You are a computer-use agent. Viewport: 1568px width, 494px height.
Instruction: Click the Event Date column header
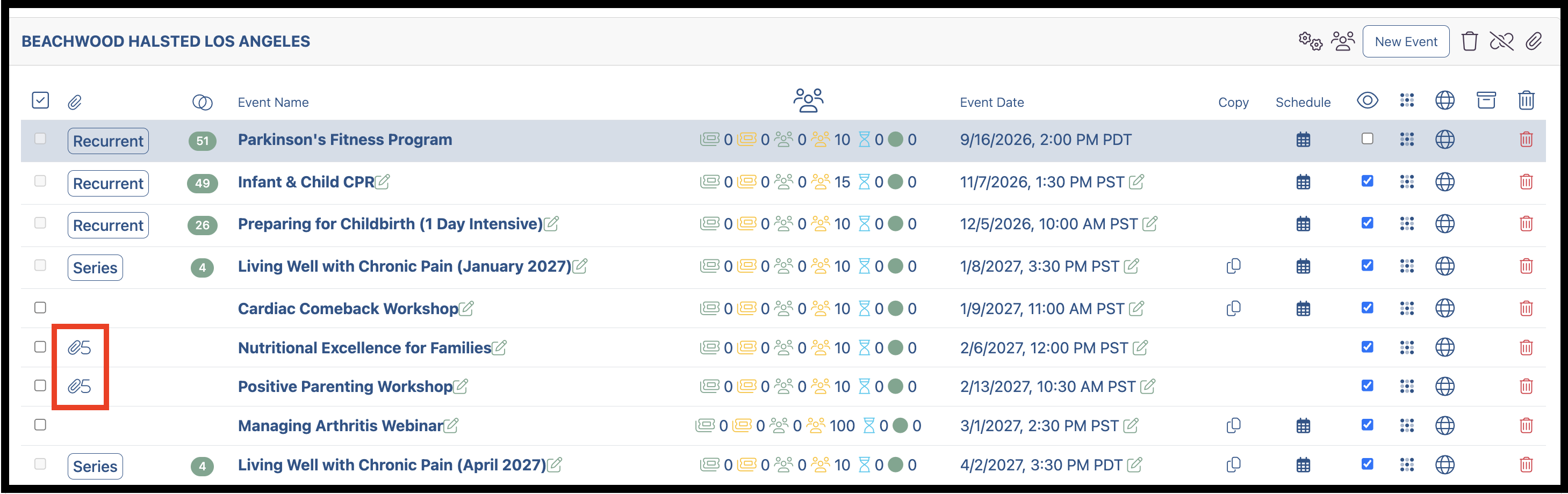pyautogui.click(x=991, y=103)
